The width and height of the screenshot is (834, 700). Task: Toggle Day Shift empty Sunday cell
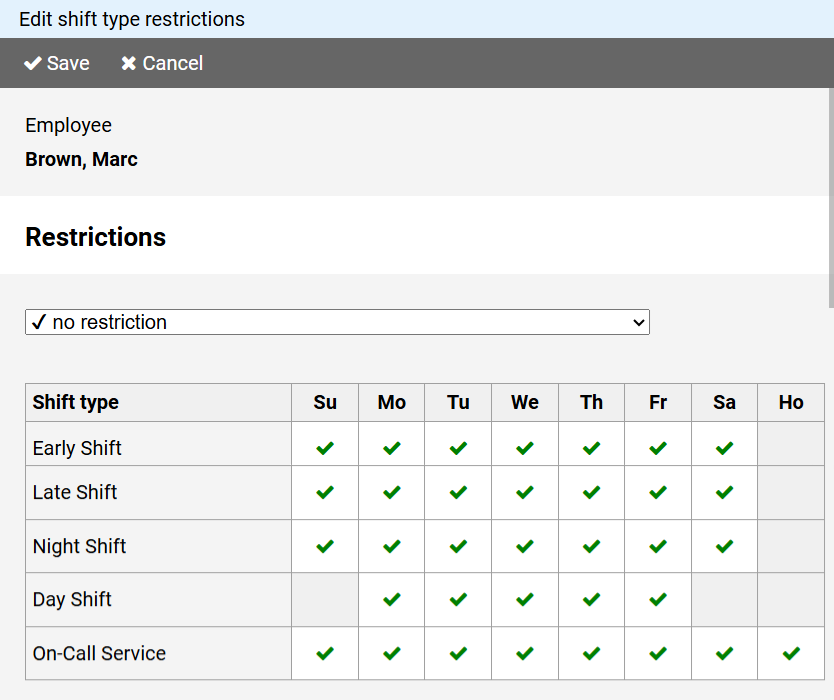325,599
